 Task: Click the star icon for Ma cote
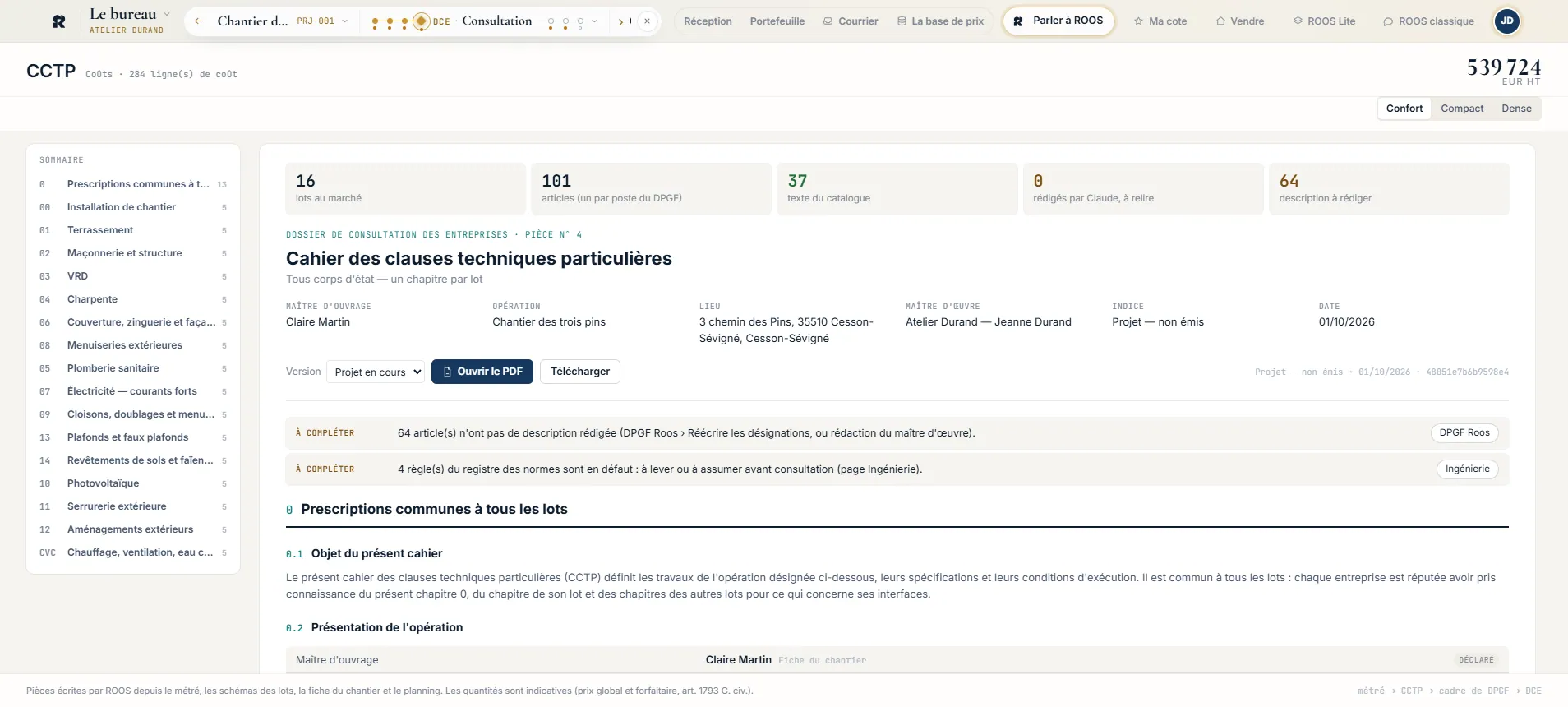click(x=1138, y=21)
